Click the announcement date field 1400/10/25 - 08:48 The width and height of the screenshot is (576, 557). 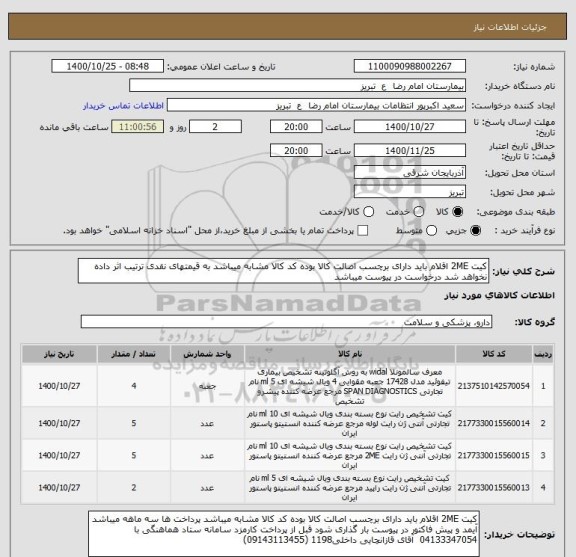coord(108,67)
